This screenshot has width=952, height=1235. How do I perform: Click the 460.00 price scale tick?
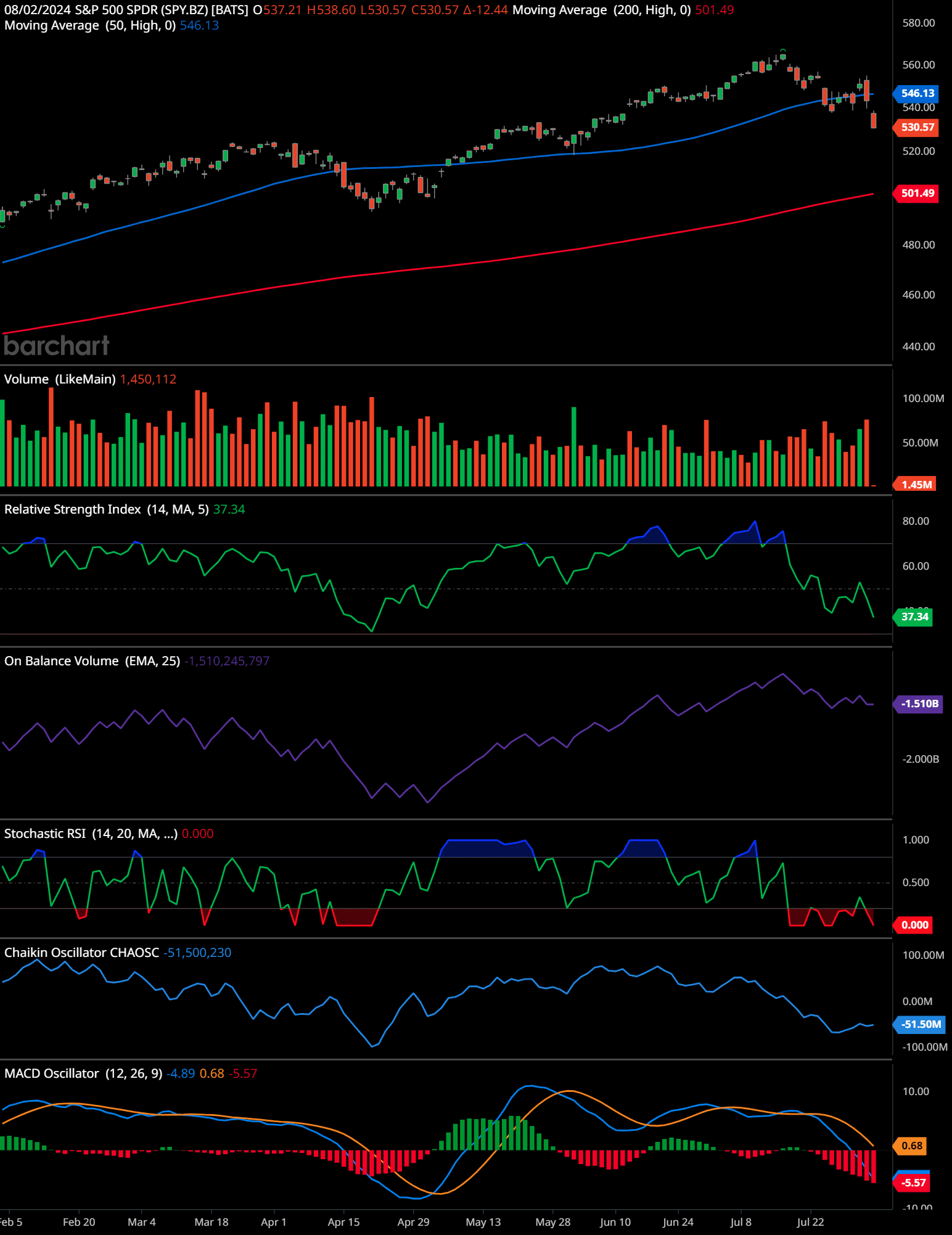919,295
